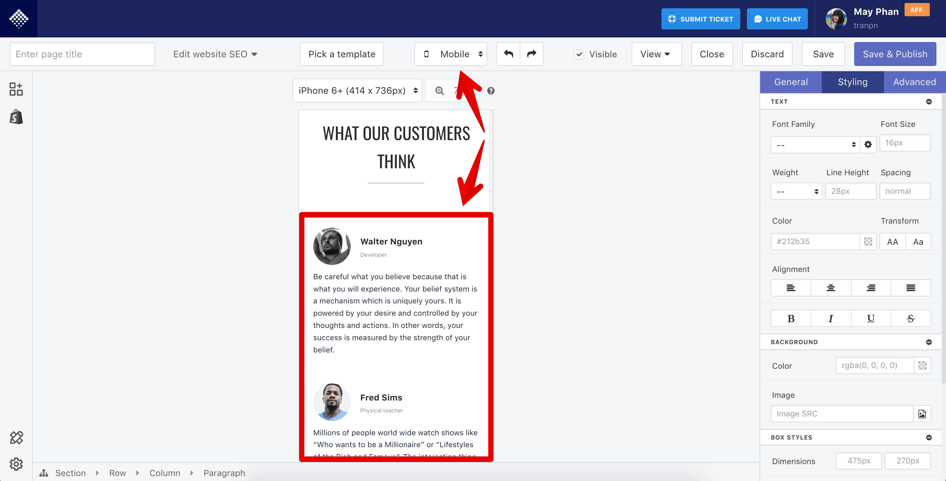Click the text color hex field
Screen dimensions: 946x481
pos(815,241)
